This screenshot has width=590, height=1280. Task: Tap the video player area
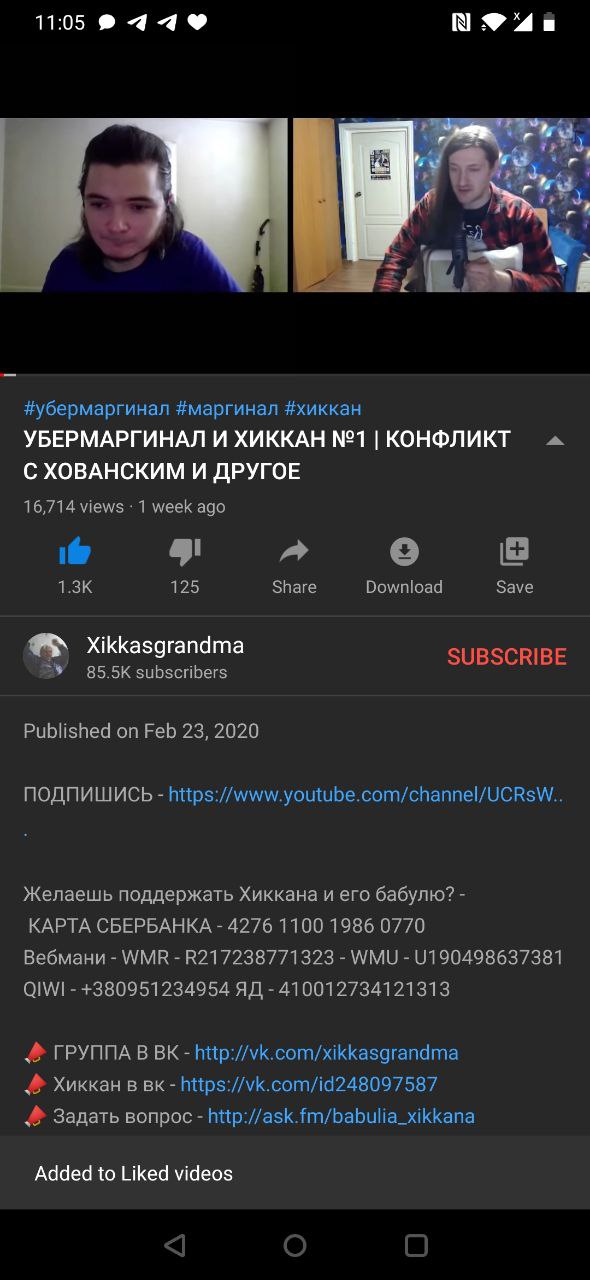pyautogui.click(x=295, y=205)
